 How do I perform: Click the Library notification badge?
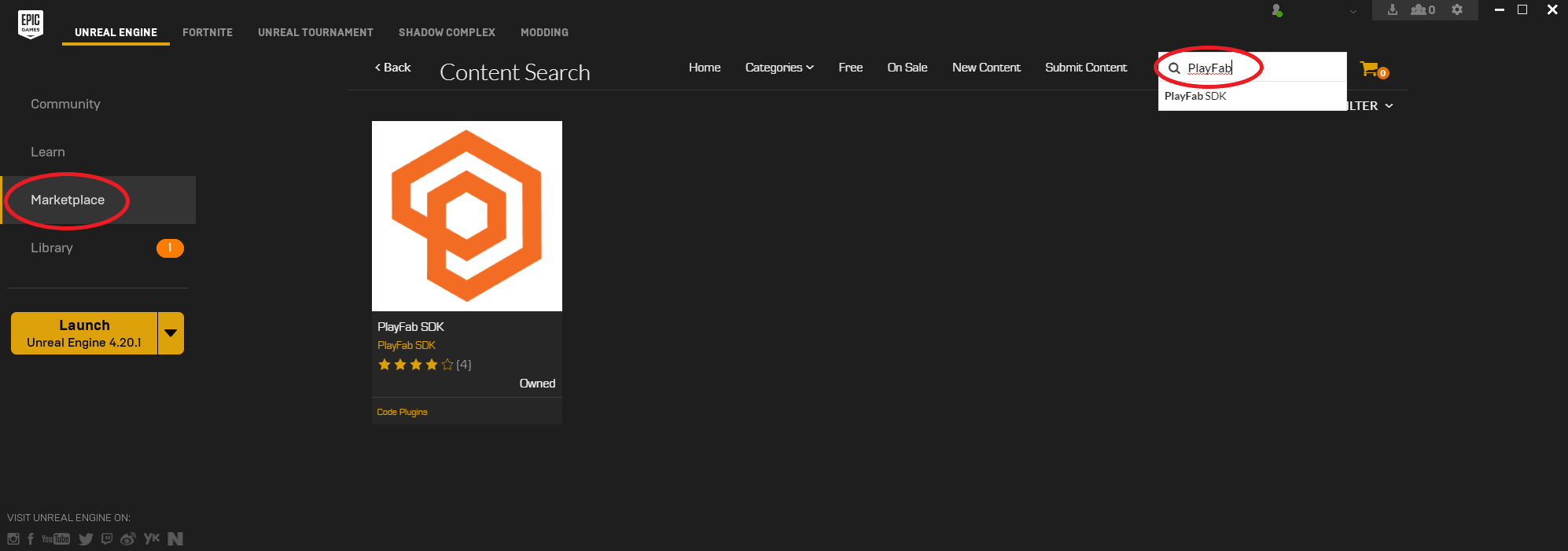click(170, 248)
